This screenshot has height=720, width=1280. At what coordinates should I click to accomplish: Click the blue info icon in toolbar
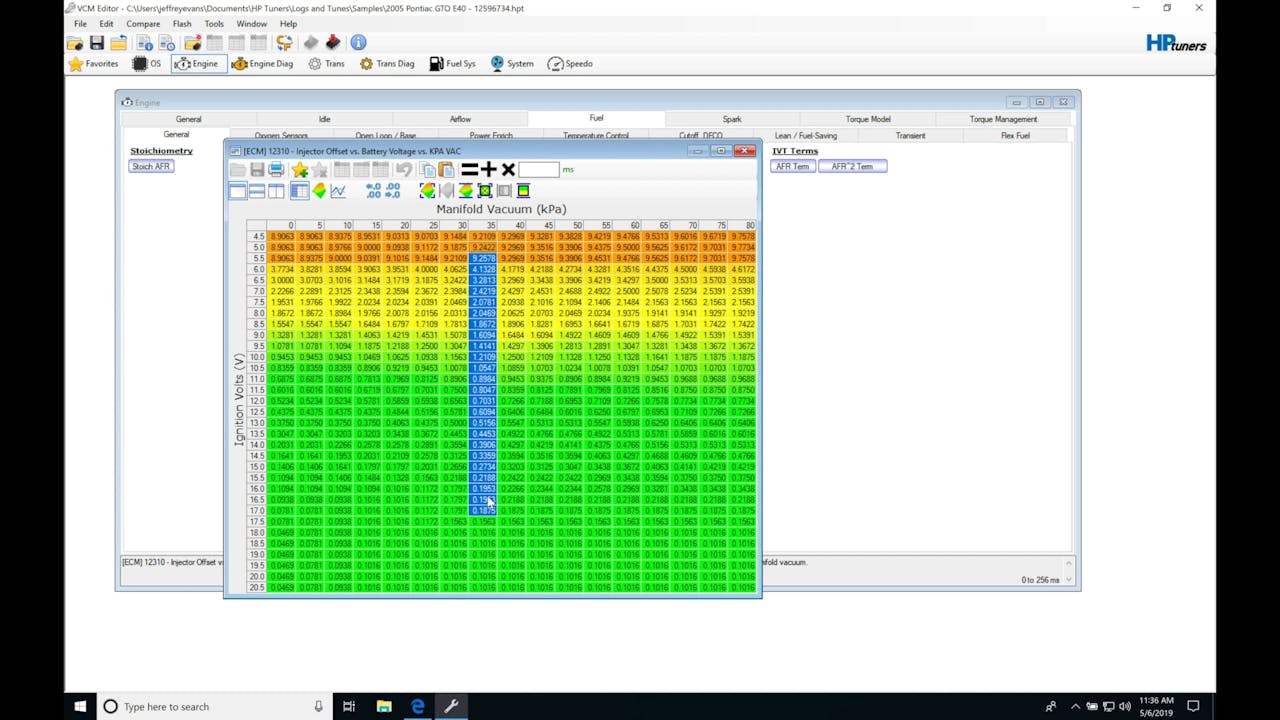point(358,42)
